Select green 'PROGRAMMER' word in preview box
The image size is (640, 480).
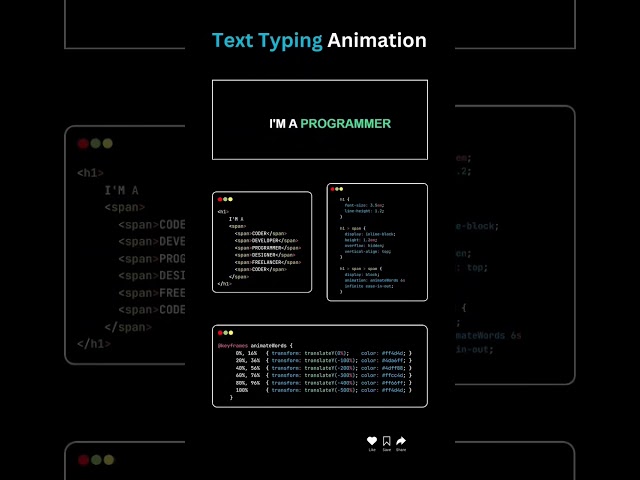tap(346, 124)
